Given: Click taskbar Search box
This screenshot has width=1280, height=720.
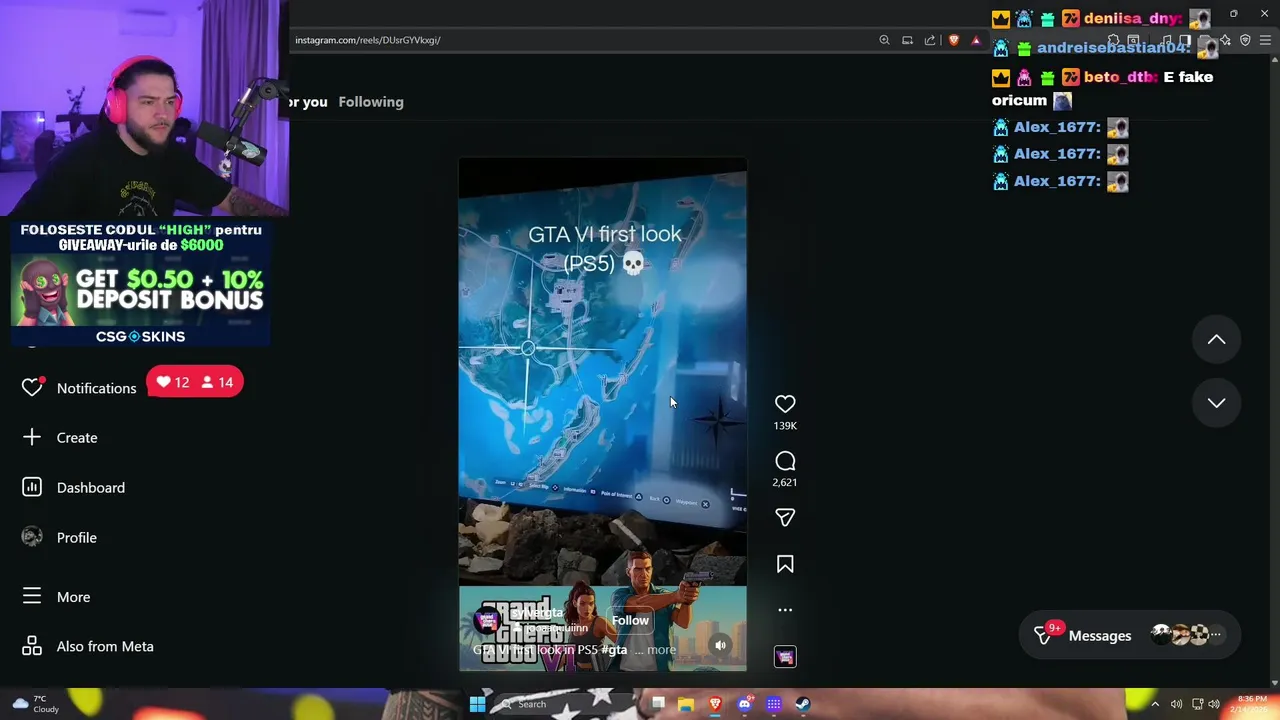Looking at the screenshot, I should pyautogui.click(x=565, y=704).
